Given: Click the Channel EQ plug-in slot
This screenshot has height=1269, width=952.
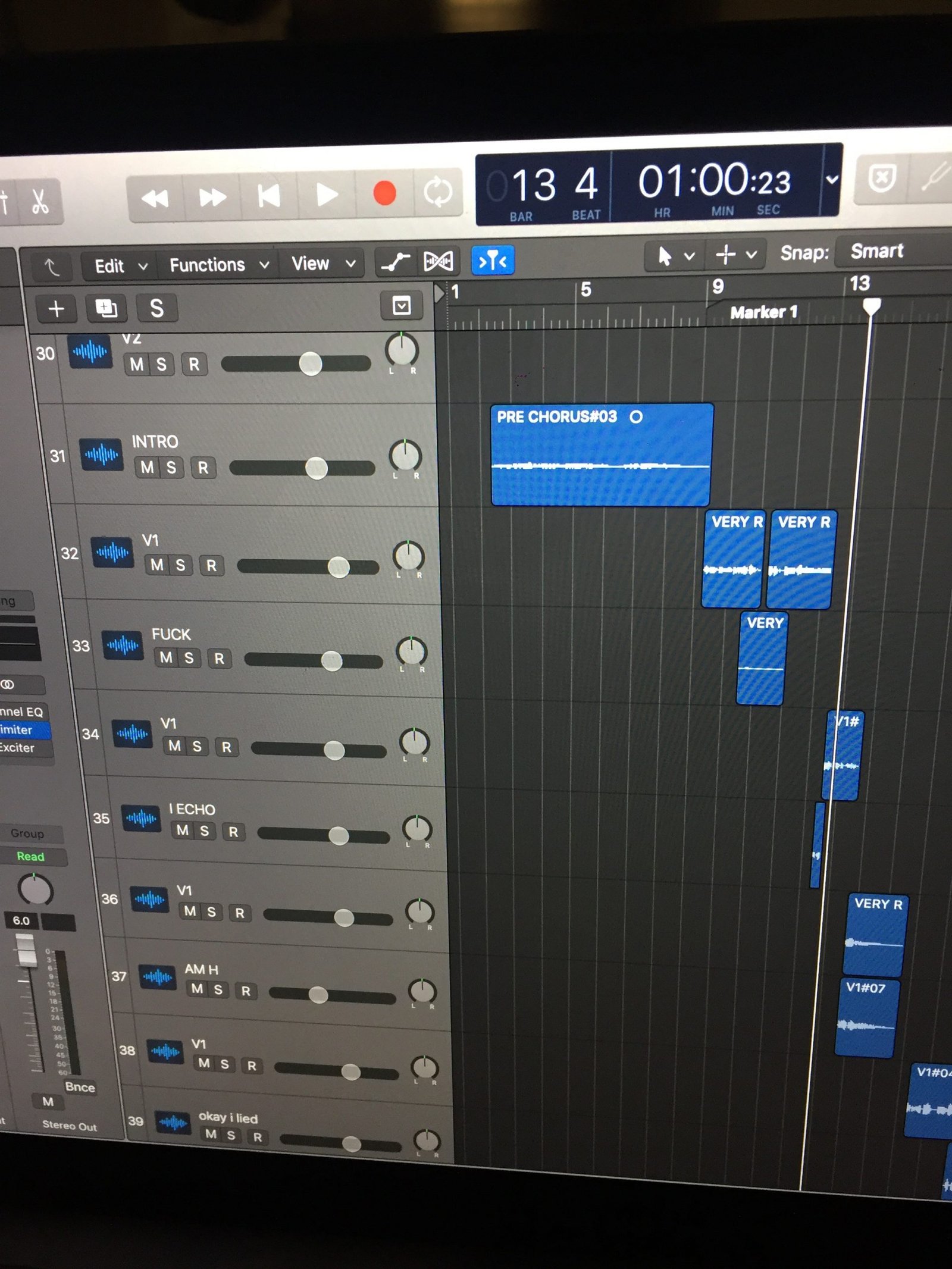Looking at the screenshot, I should [24, 712].
